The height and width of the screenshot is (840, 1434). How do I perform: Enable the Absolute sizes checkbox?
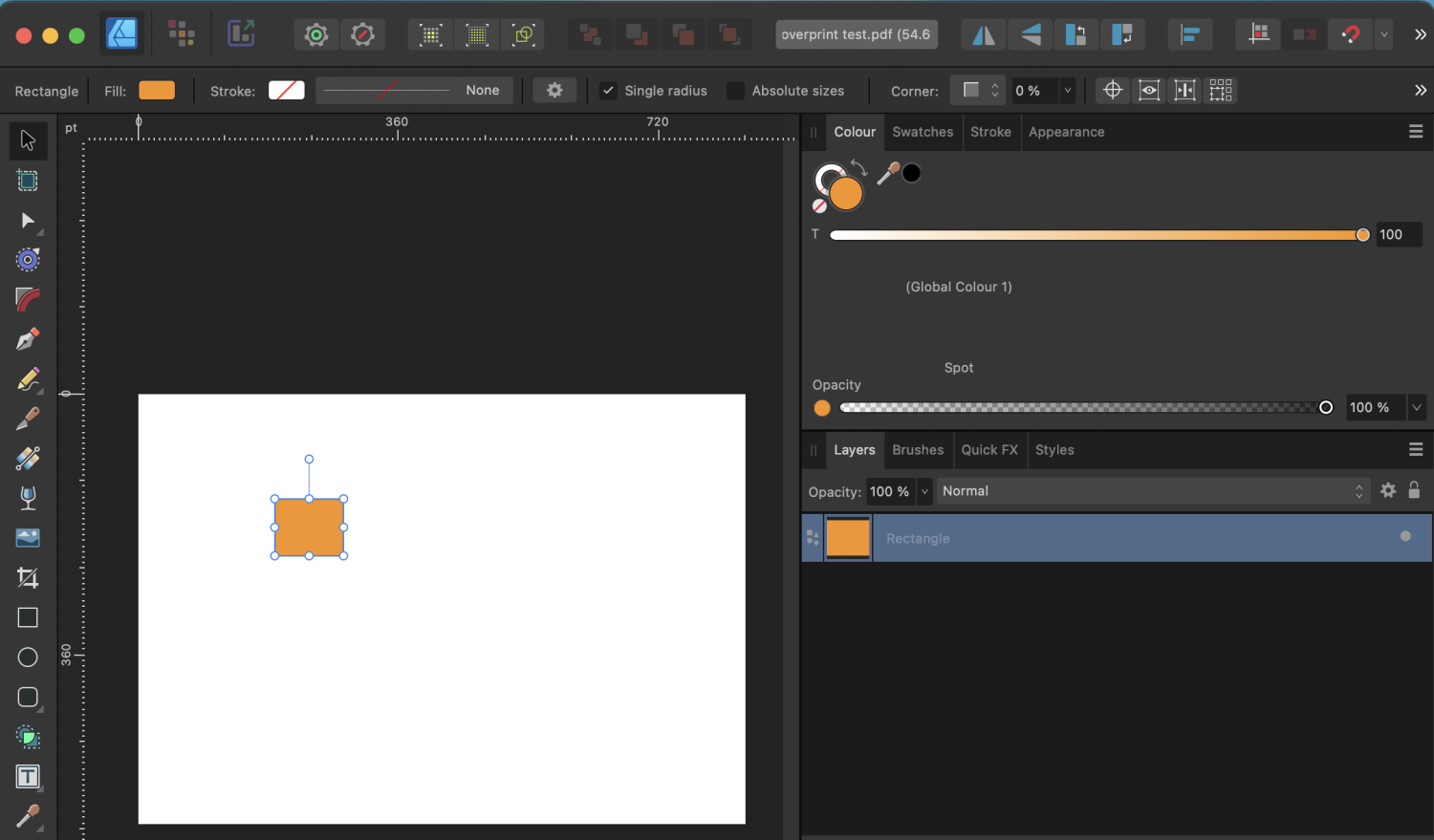pos(735,91)
